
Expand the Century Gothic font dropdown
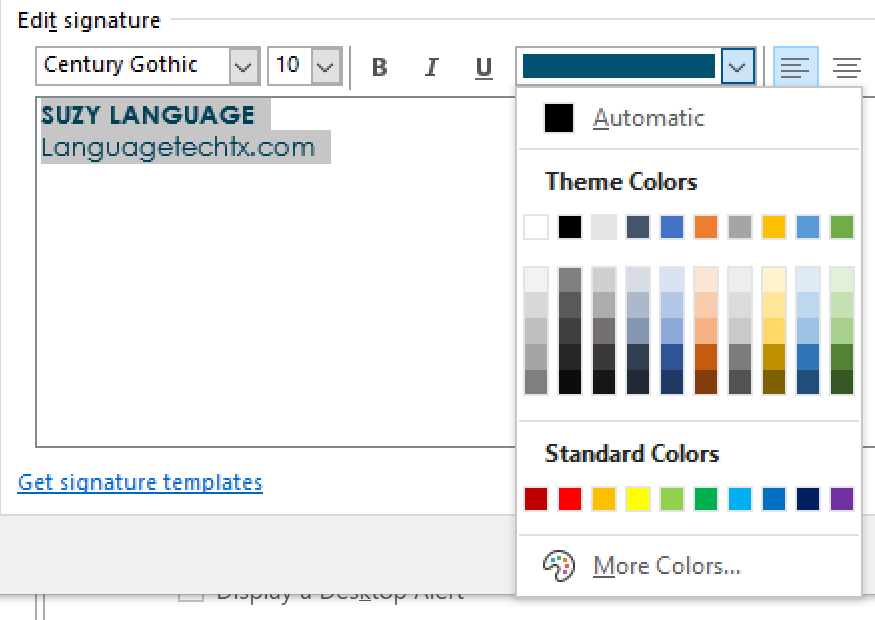point(243,67)
